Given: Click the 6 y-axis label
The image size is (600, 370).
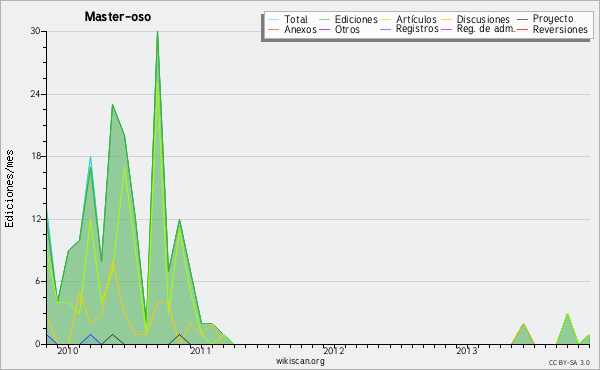Looking at the screenshot, I should [38, 281].
